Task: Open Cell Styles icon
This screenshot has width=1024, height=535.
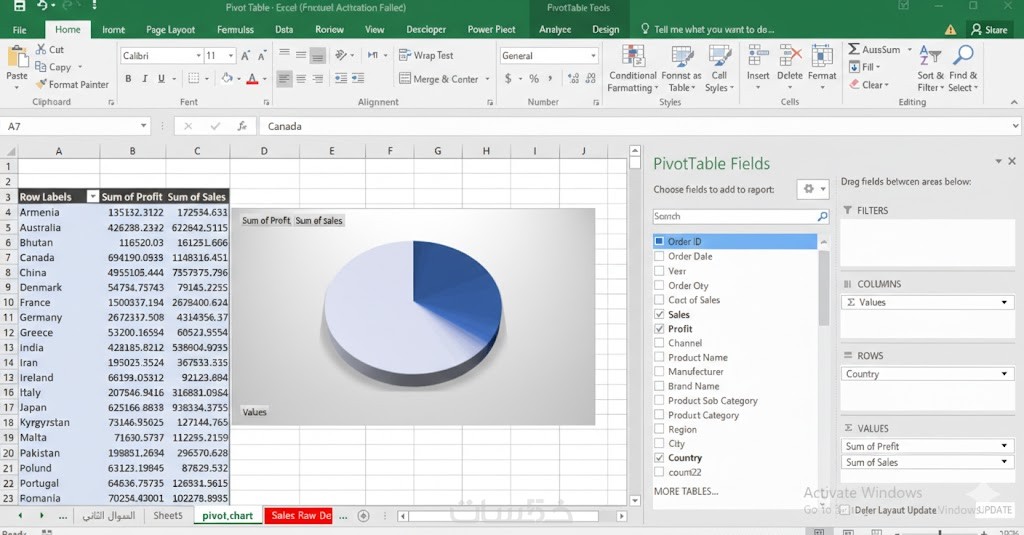Action: coord(719,57)
